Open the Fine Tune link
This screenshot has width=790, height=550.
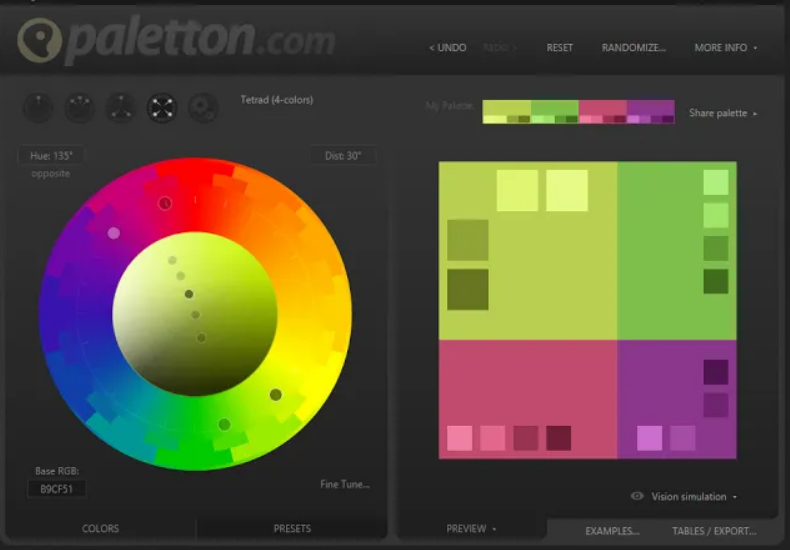click(x=344, y=485)
